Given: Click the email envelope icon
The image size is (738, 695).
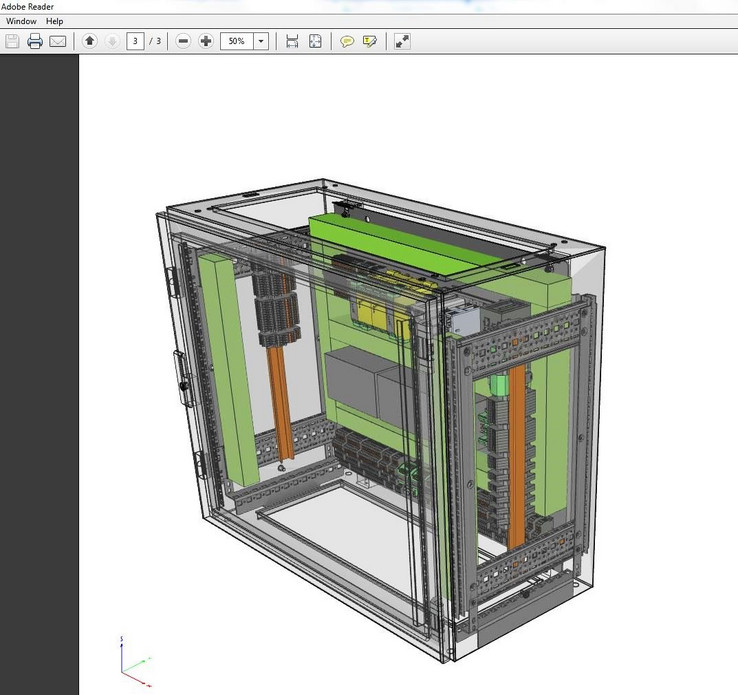Looking at the screenshot, I should [58, 41].
